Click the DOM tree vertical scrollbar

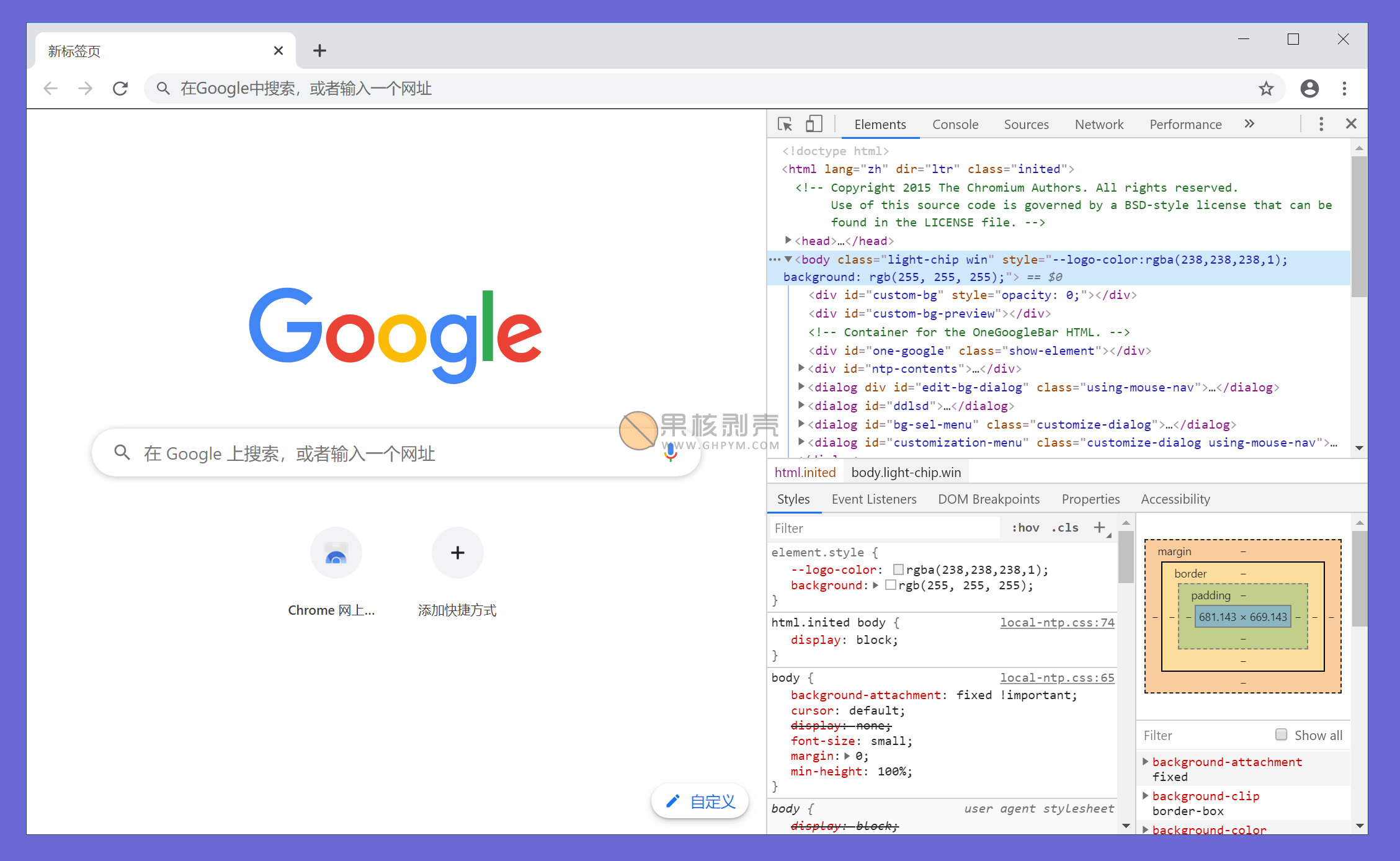[x=1359, y=227]
